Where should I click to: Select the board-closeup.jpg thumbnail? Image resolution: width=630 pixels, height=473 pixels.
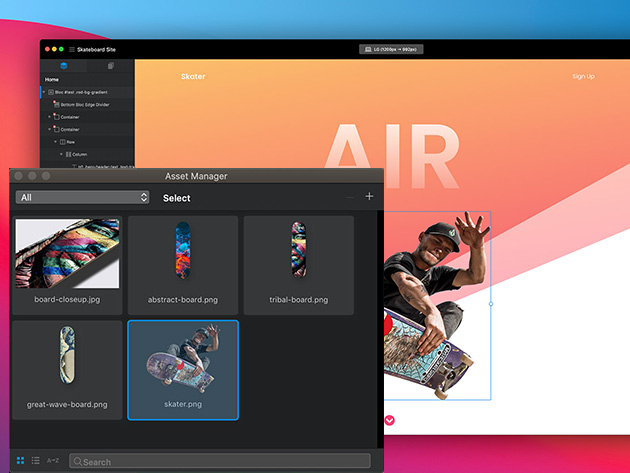click(67, 254)
